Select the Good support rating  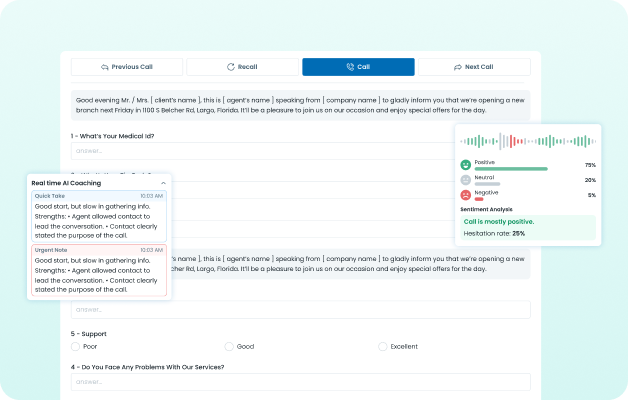(x=229, y=346)
